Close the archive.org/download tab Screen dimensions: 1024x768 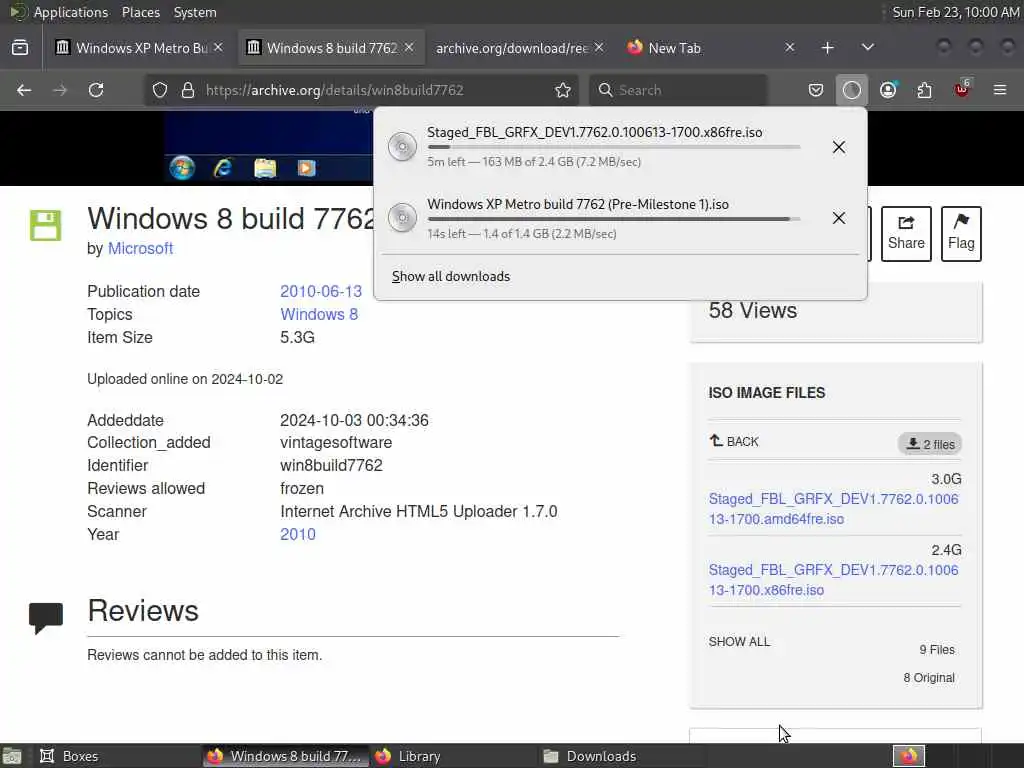pos(599,48)
